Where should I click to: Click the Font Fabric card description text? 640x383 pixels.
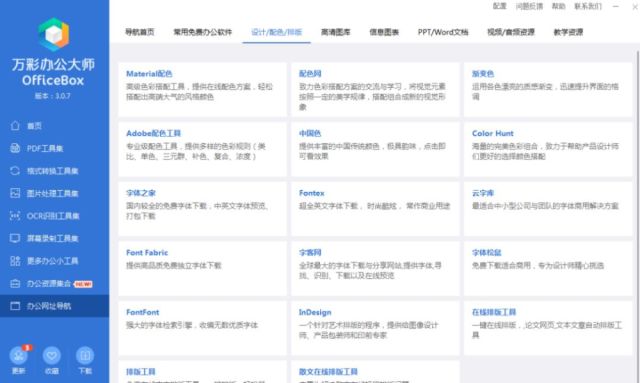tap(173, 265)
